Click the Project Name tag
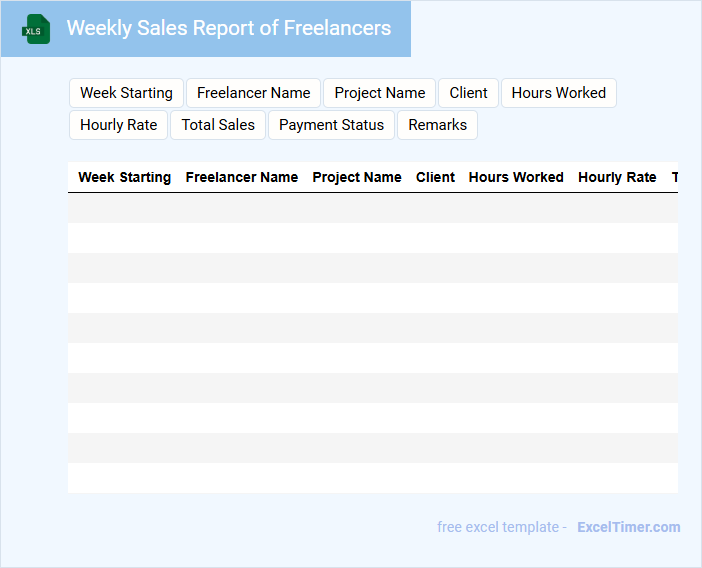 (379, 93)
